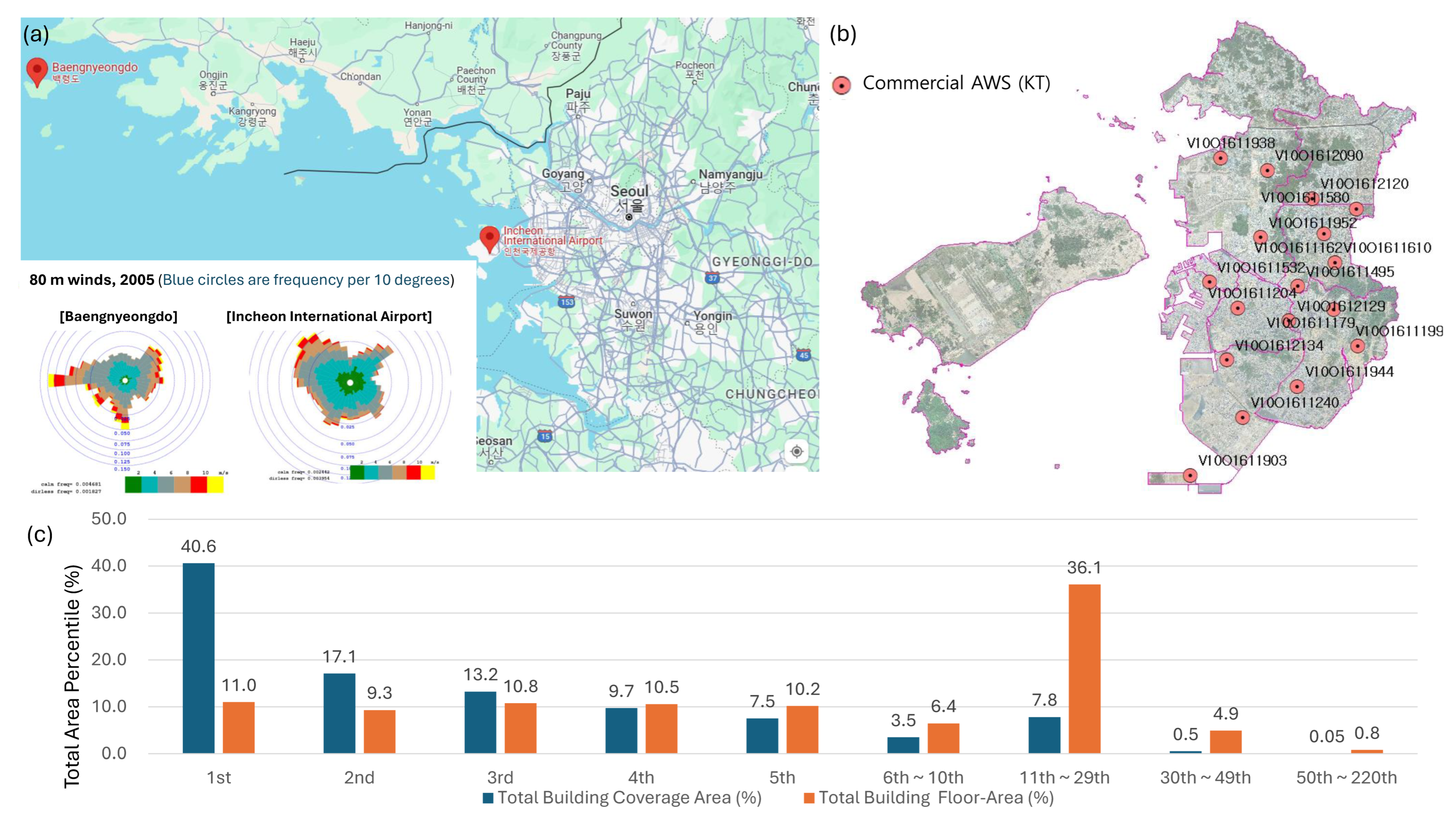Click the highway 45 route shield
1456x817 pixels.
coord(803,355)
